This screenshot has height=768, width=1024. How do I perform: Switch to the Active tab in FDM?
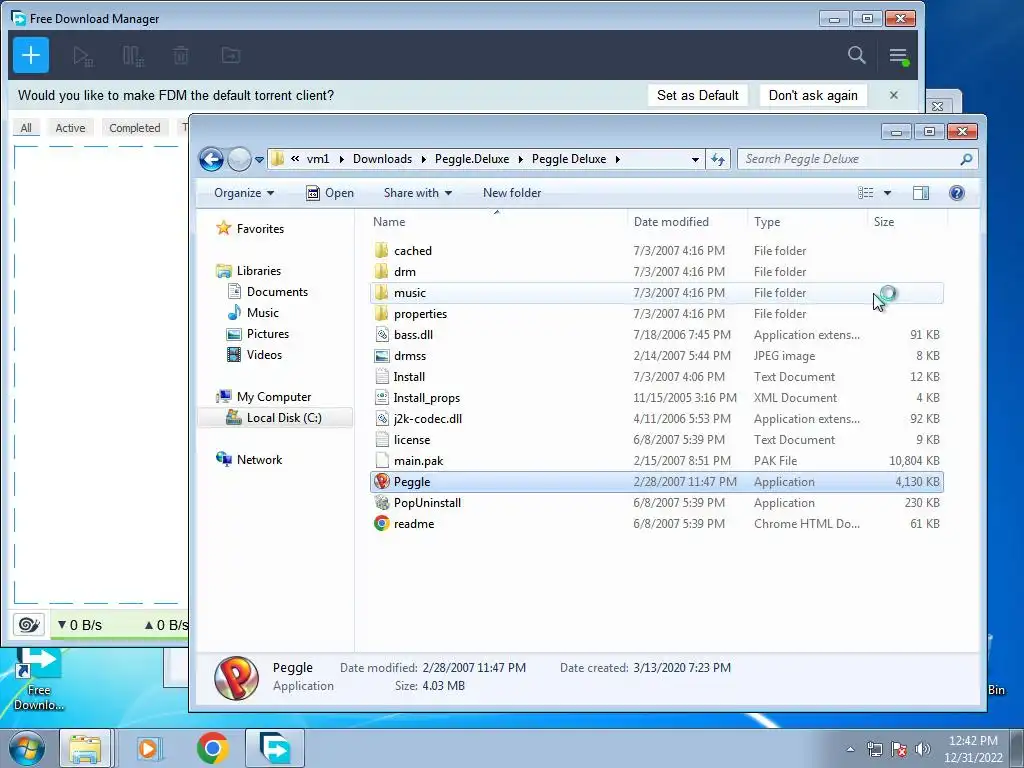[70, 128]
